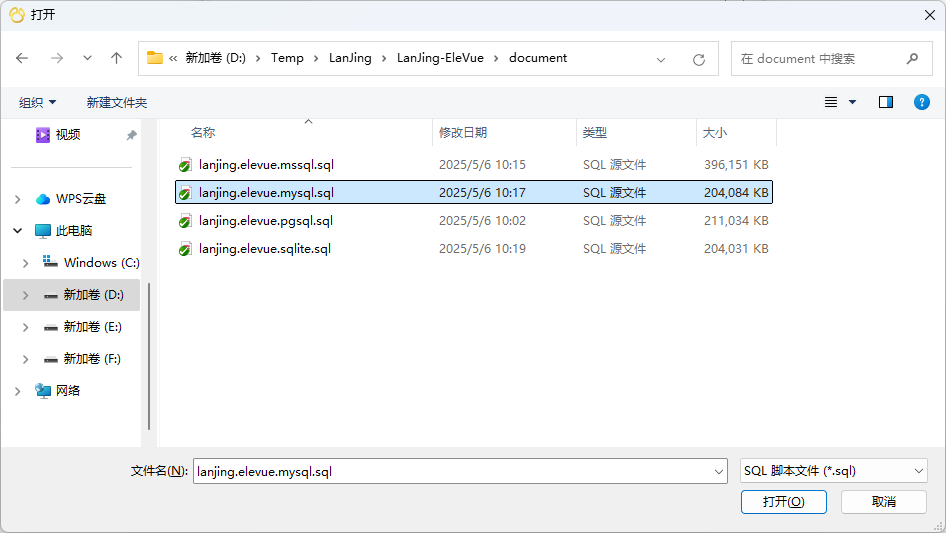Click the sqlite.sql file icon
Screen dimensions: 946x533
185,249
